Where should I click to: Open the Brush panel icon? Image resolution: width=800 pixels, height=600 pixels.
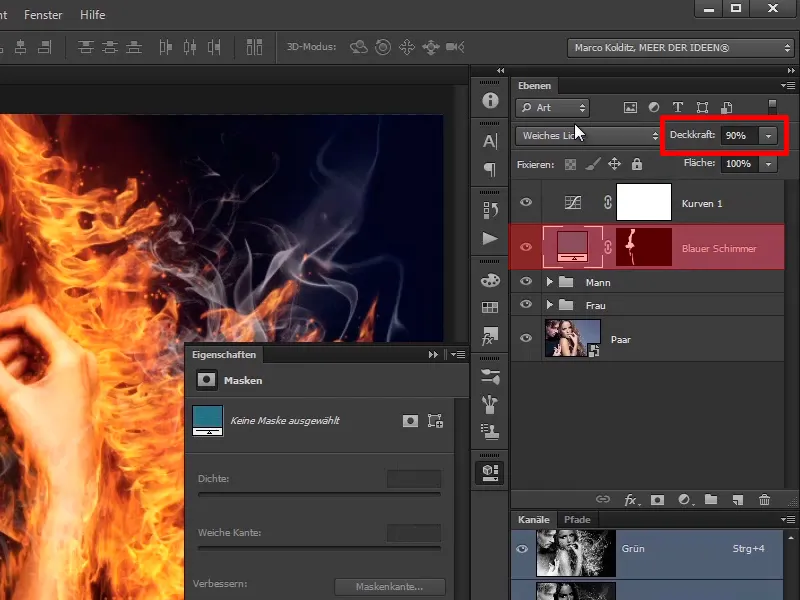[x=490, y=404]
